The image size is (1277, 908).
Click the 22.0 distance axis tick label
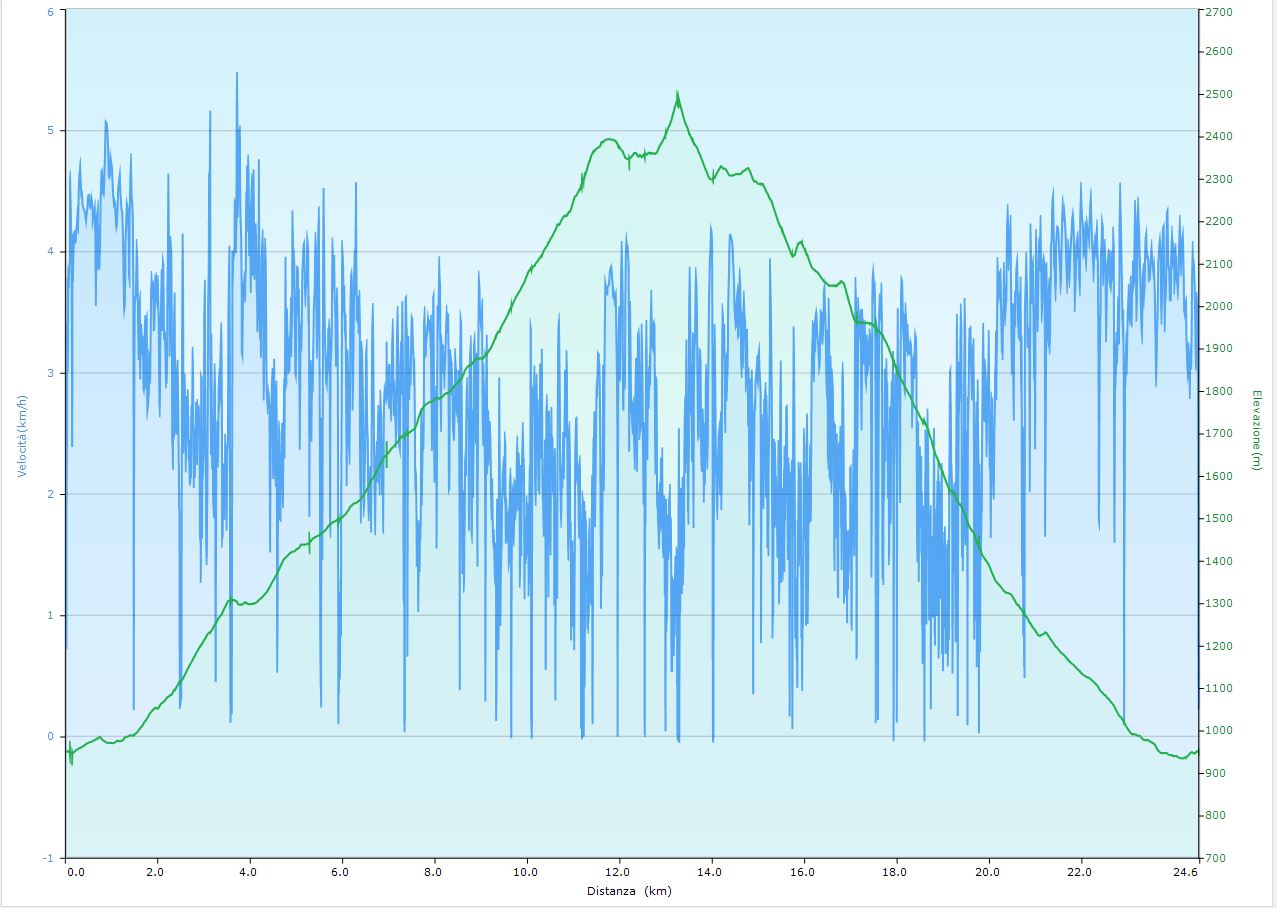click(x=1080, y=872)
